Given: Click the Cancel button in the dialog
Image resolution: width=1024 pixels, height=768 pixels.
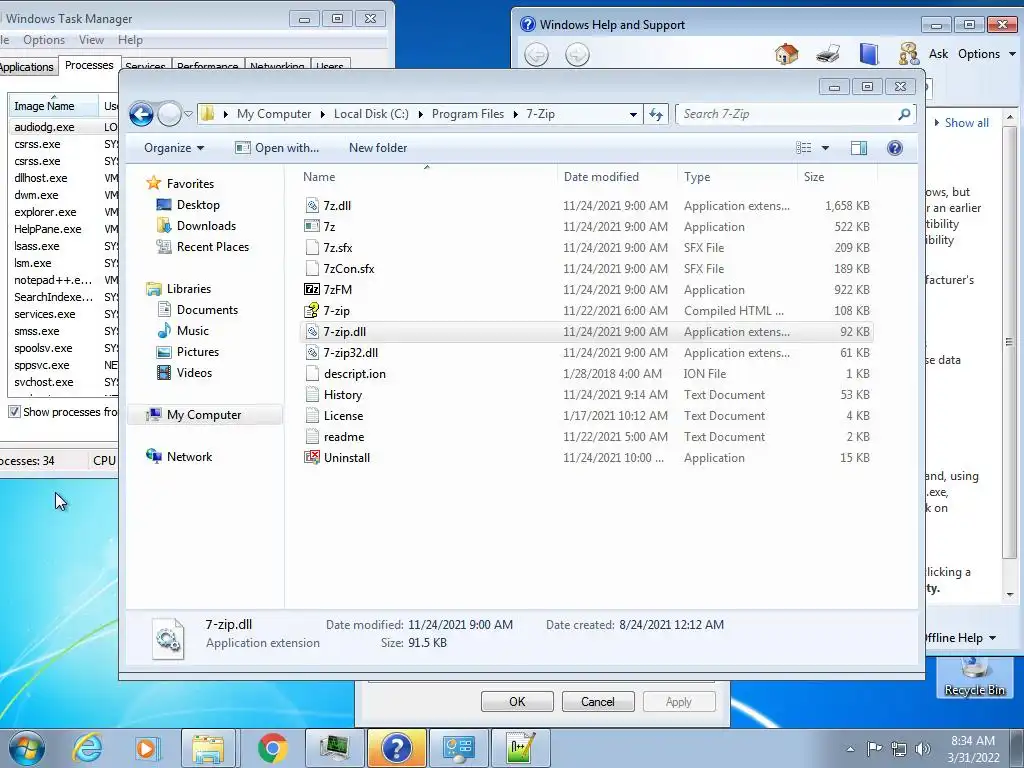Looking at the screenshot, I should (598, 702).
